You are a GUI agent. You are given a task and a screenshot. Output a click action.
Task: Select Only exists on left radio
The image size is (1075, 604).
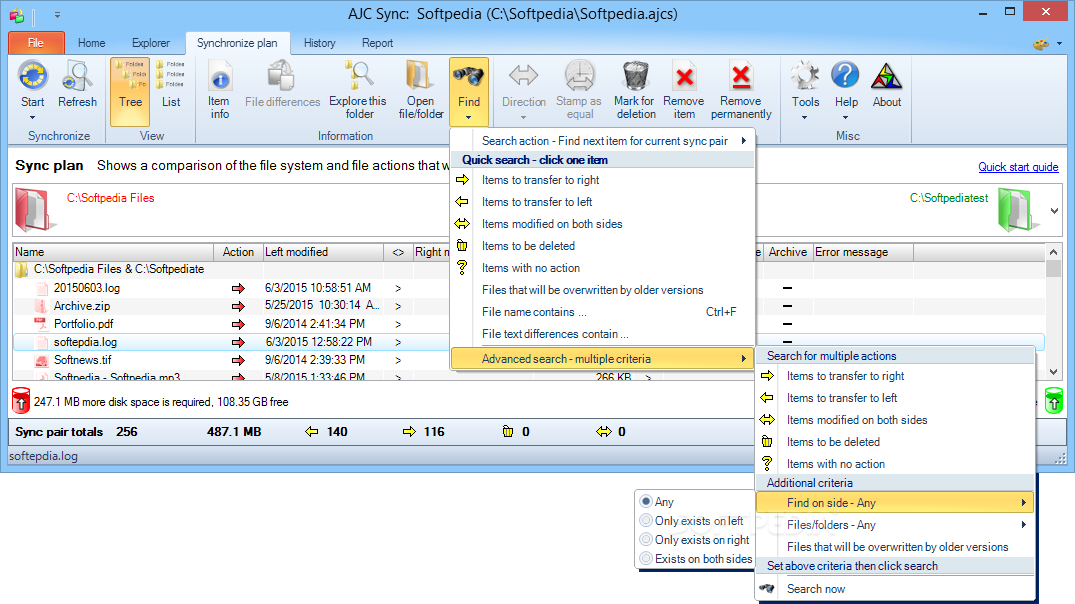click(646, 521)
